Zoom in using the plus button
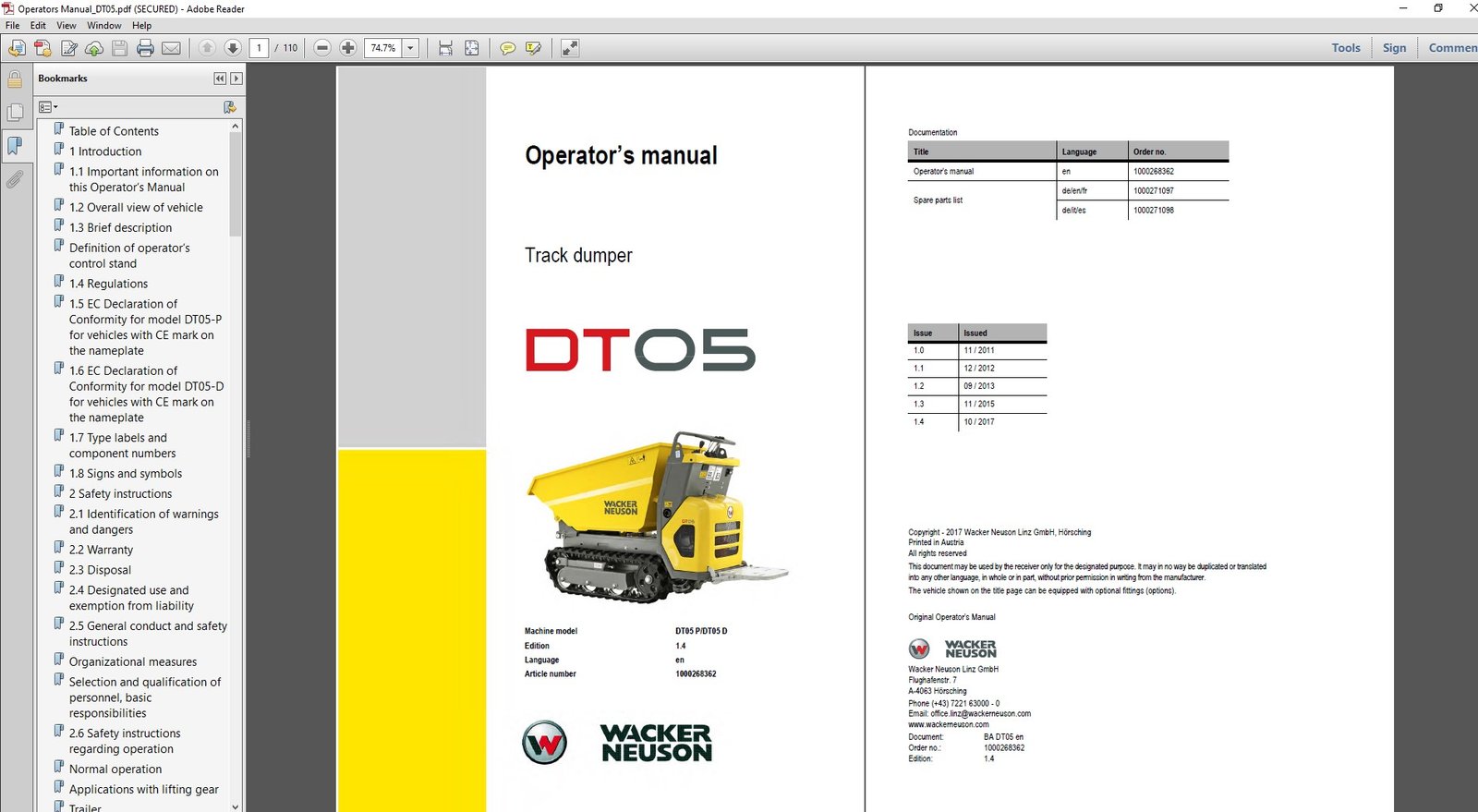 348,48
